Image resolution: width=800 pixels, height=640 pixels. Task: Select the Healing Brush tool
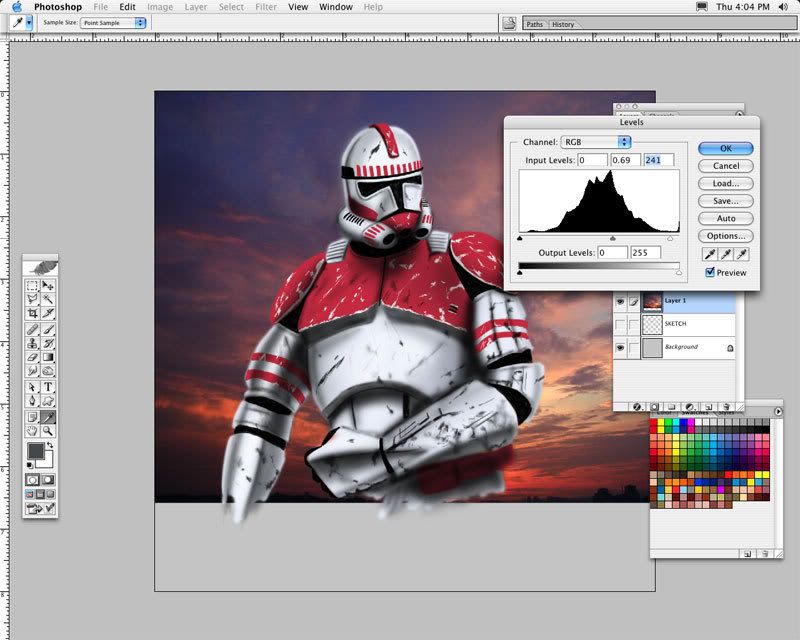(32, 329)
